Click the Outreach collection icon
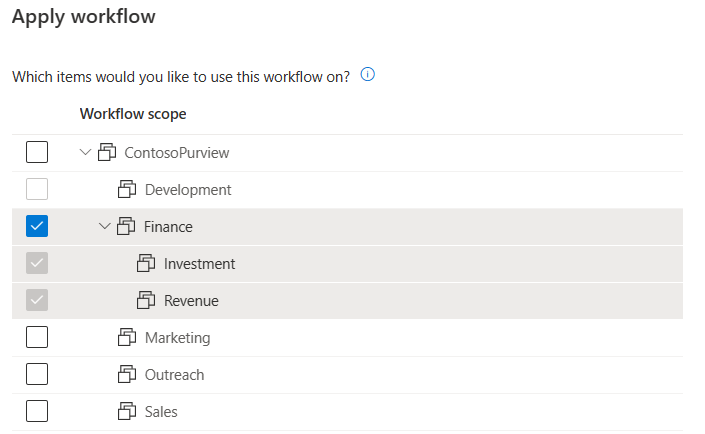The width and height of the screenshot is (705, 434). tap(127, 374)
